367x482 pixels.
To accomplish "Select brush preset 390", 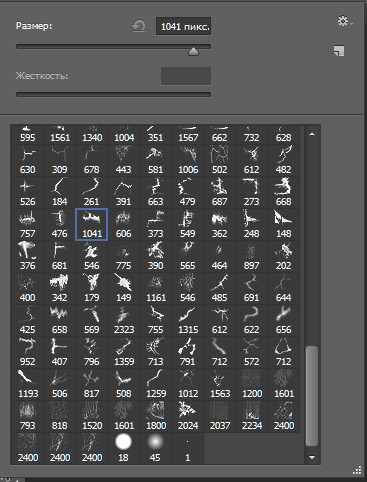I will [155, 257].
